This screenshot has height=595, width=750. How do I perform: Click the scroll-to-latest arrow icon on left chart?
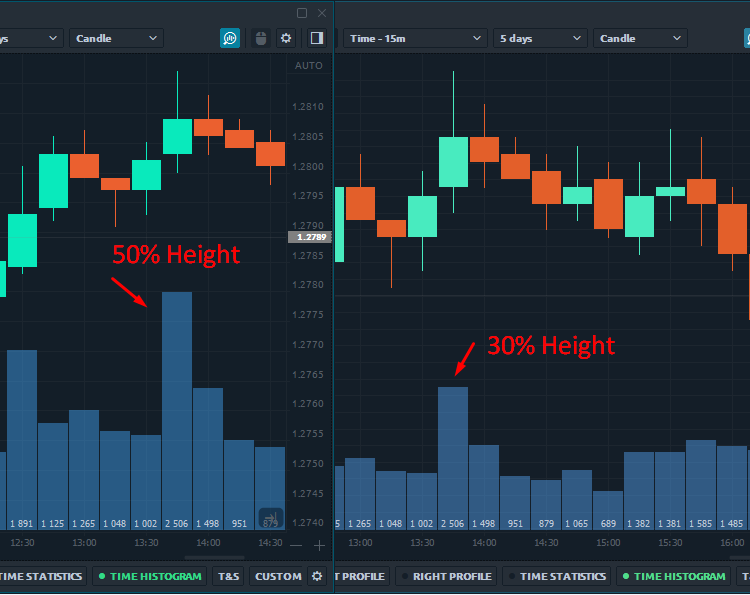click(x=271, y=518)
